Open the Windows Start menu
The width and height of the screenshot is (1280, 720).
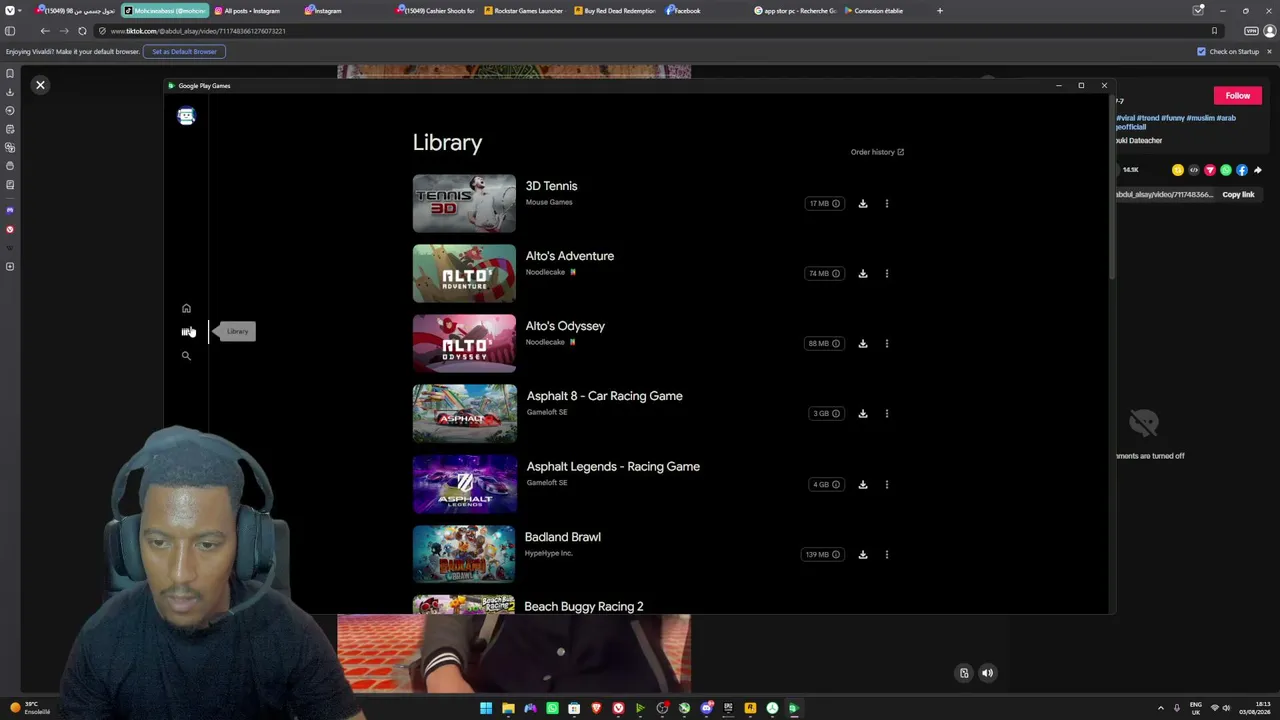(x=486, y=709)
